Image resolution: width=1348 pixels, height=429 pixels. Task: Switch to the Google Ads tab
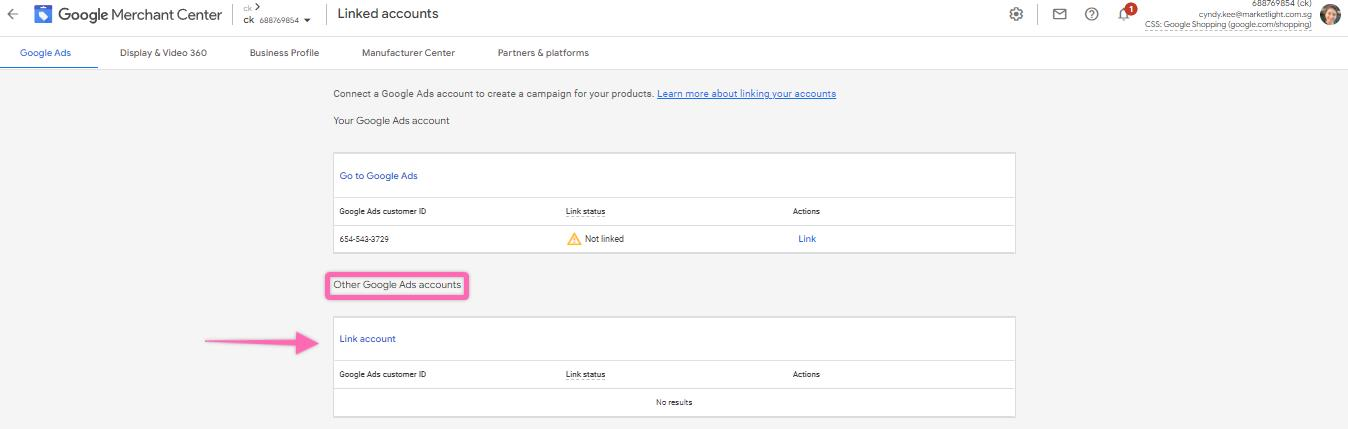pyautogui.click(x=45, y=53)
